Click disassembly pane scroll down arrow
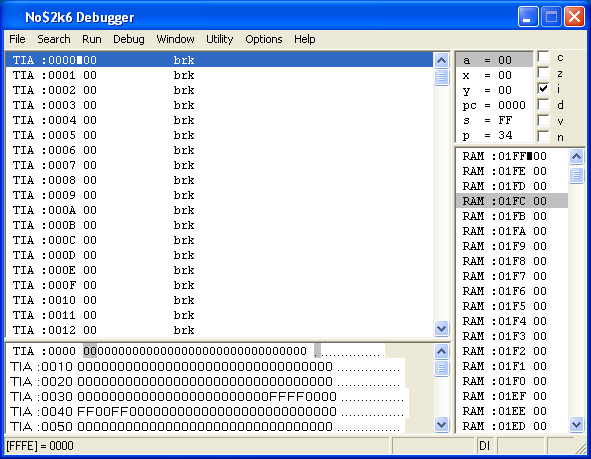591x459 pixels. 441,329
